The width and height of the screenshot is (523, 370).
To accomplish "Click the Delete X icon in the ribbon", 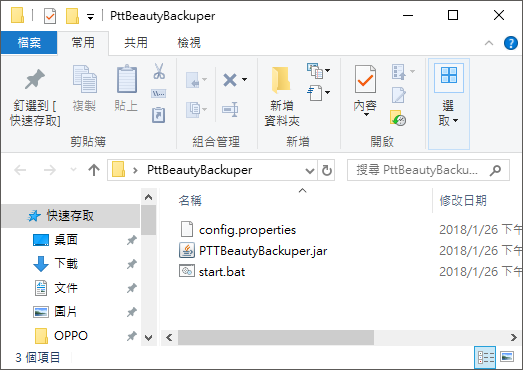I will click(230, 80).
